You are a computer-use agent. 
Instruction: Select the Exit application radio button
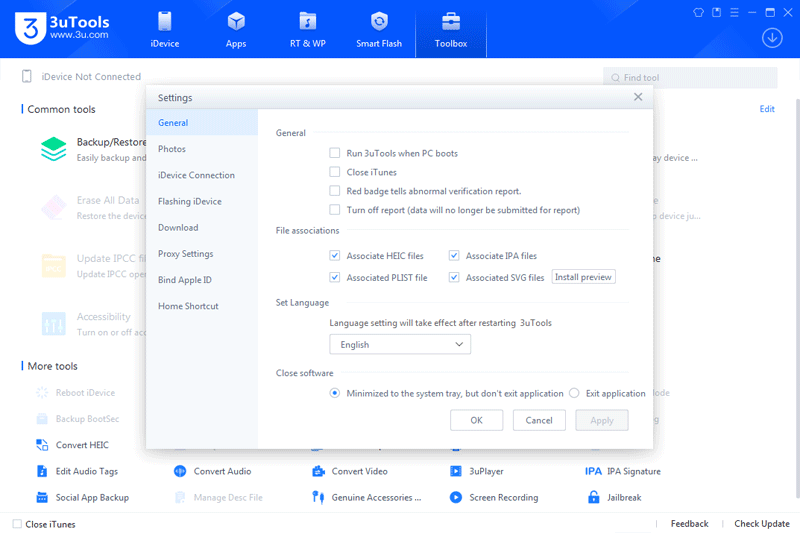(574, 393)
